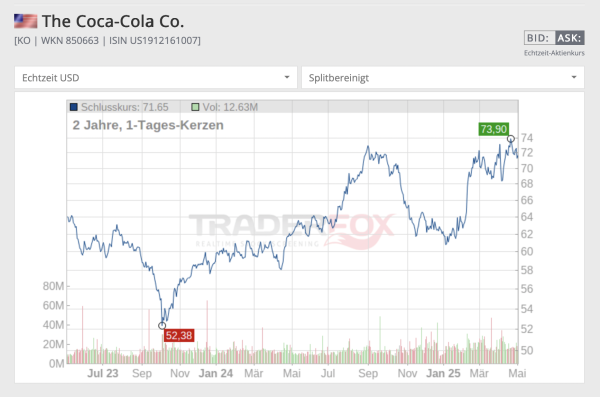Toggle the ASK price display
The height and width of the screenshot is (397, 600).
569,38
